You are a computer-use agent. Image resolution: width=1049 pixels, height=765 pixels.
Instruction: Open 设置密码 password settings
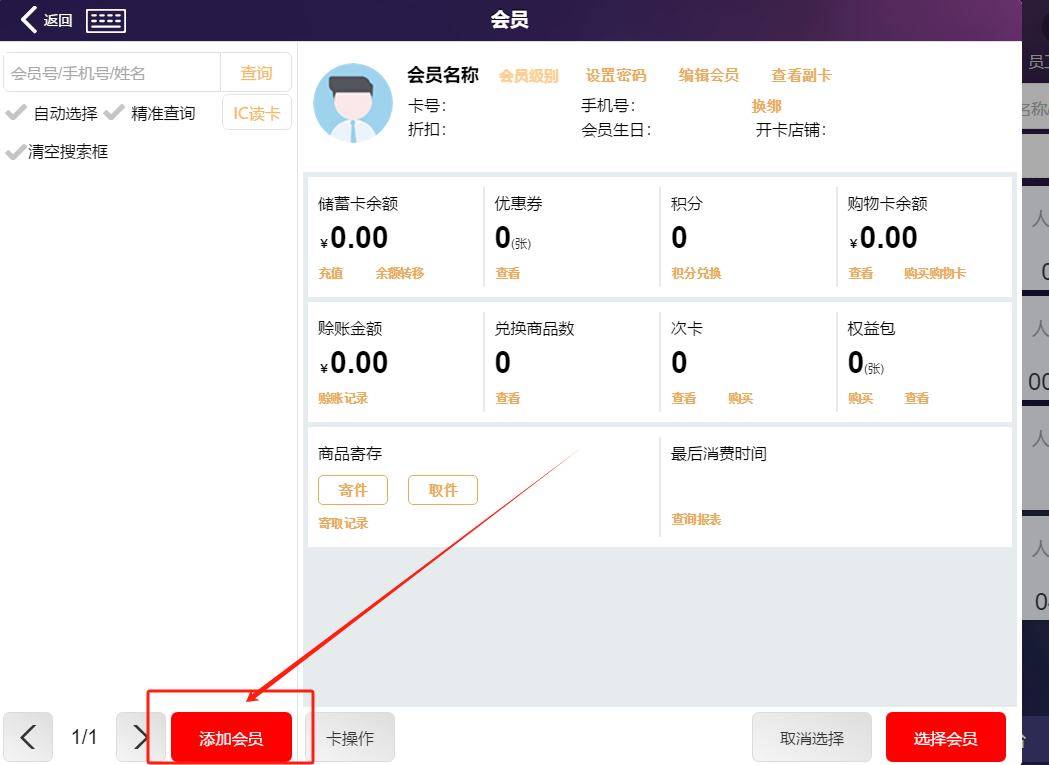616,76
